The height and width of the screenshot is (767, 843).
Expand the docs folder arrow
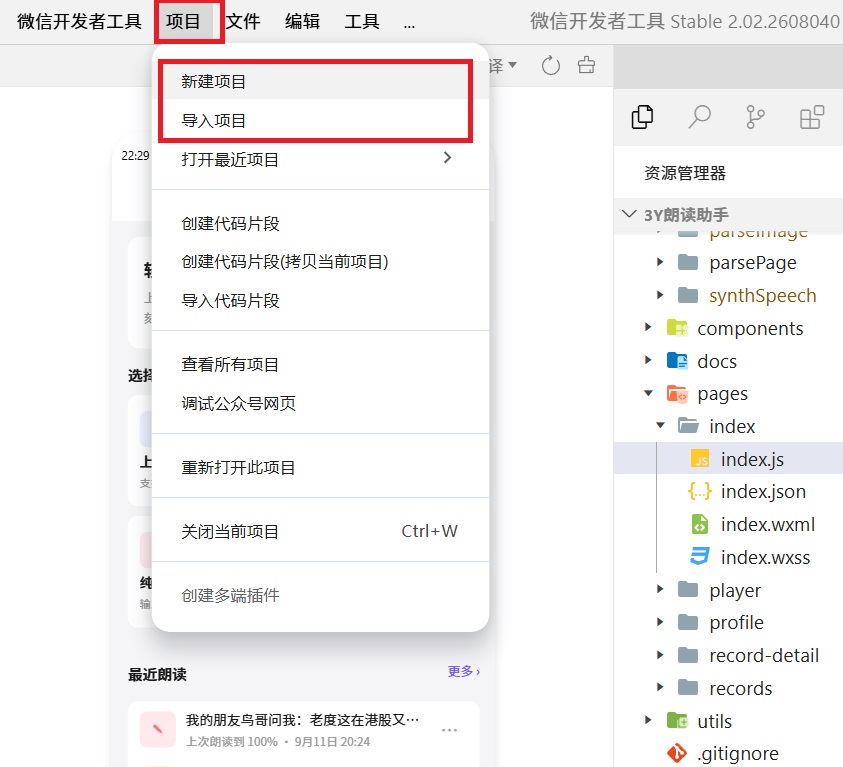pos(648,361)
